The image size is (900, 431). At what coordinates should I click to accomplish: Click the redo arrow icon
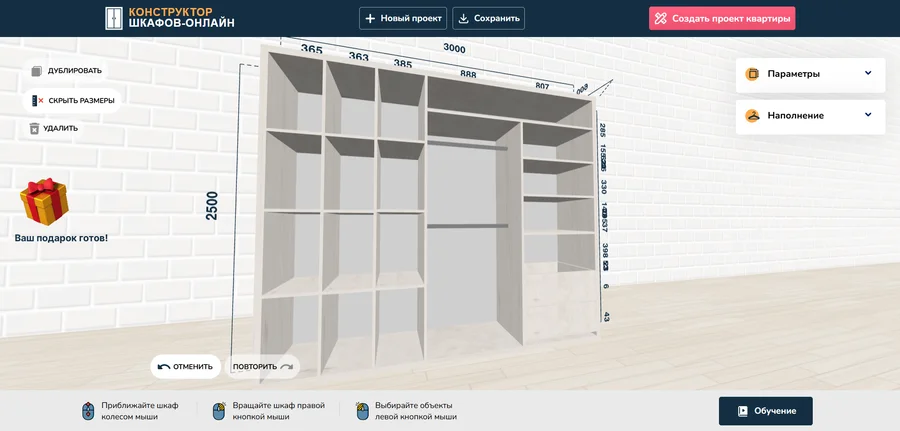coord(287,367)
